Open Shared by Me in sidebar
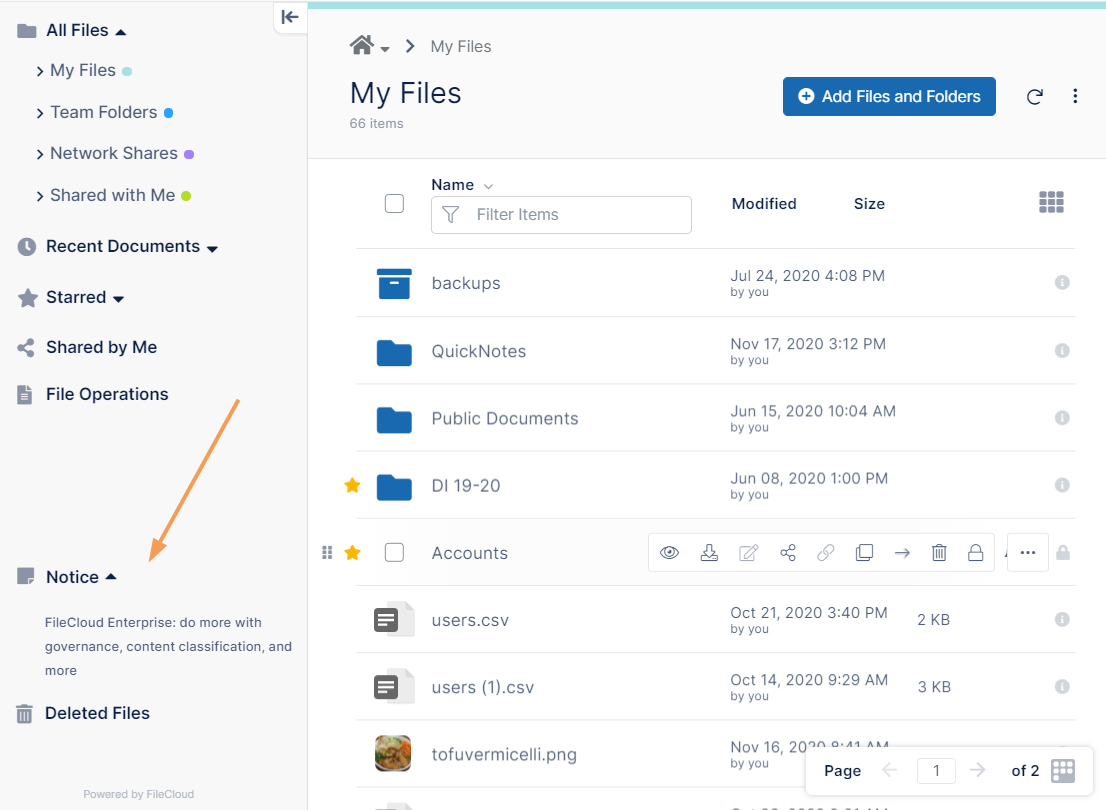 (101, 347)
